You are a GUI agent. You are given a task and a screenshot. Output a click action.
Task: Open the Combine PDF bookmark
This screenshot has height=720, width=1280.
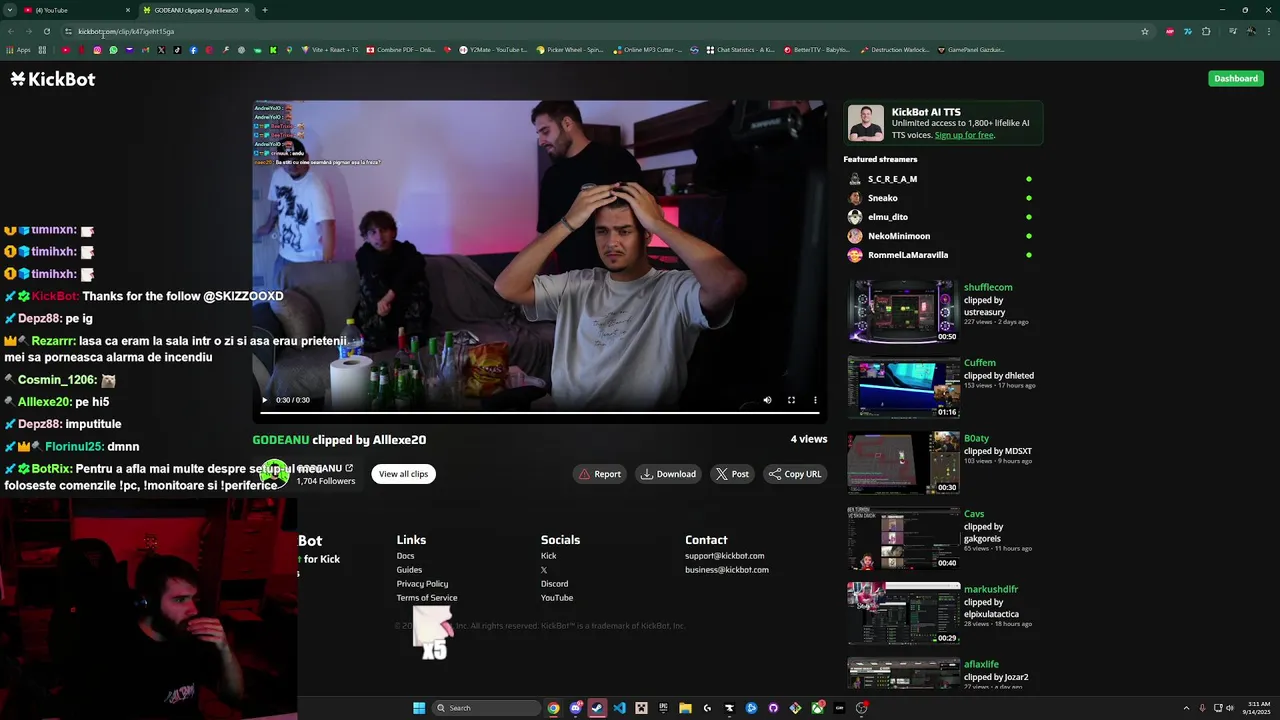point(401,50)
